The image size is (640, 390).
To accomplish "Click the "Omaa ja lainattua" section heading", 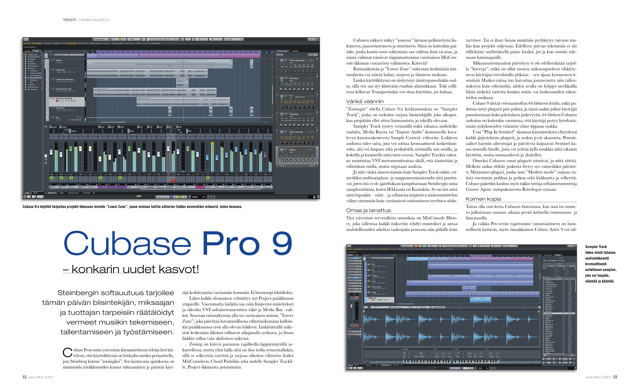I will click(x=368, y=211).
